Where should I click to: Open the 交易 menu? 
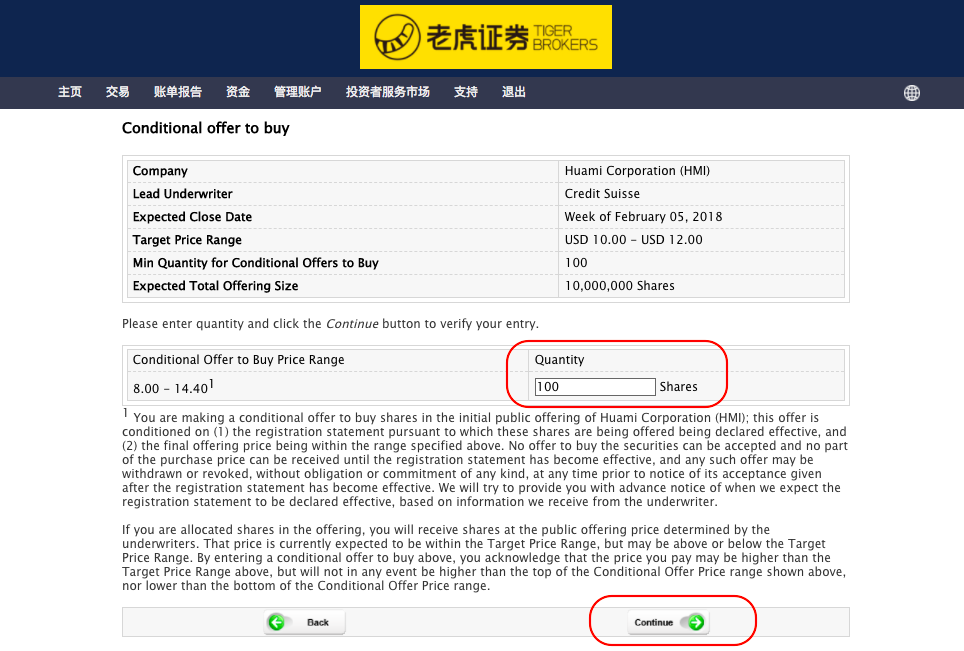coord(117,92)
